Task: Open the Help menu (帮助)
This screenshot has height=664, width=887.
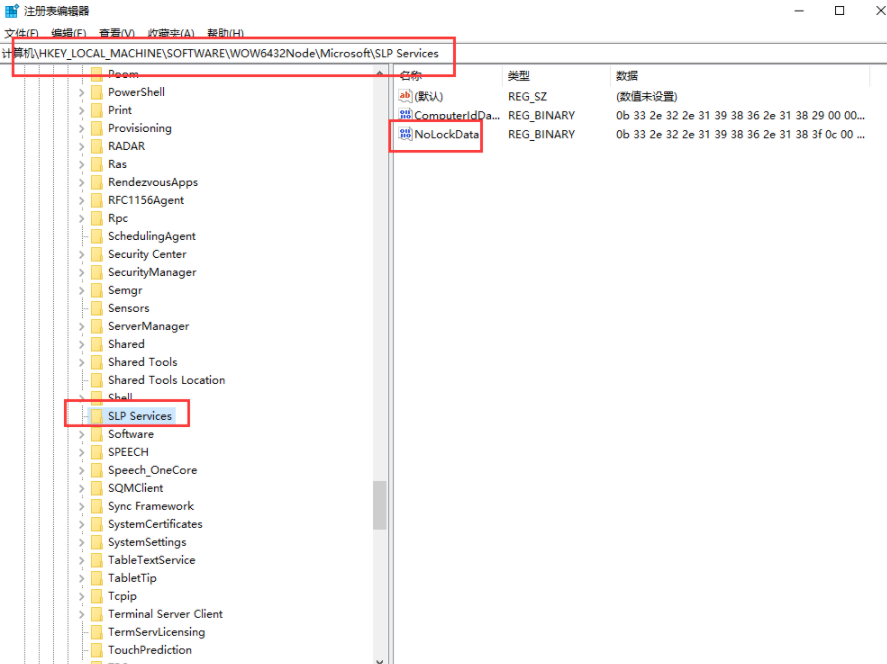Action: point(225,33)
